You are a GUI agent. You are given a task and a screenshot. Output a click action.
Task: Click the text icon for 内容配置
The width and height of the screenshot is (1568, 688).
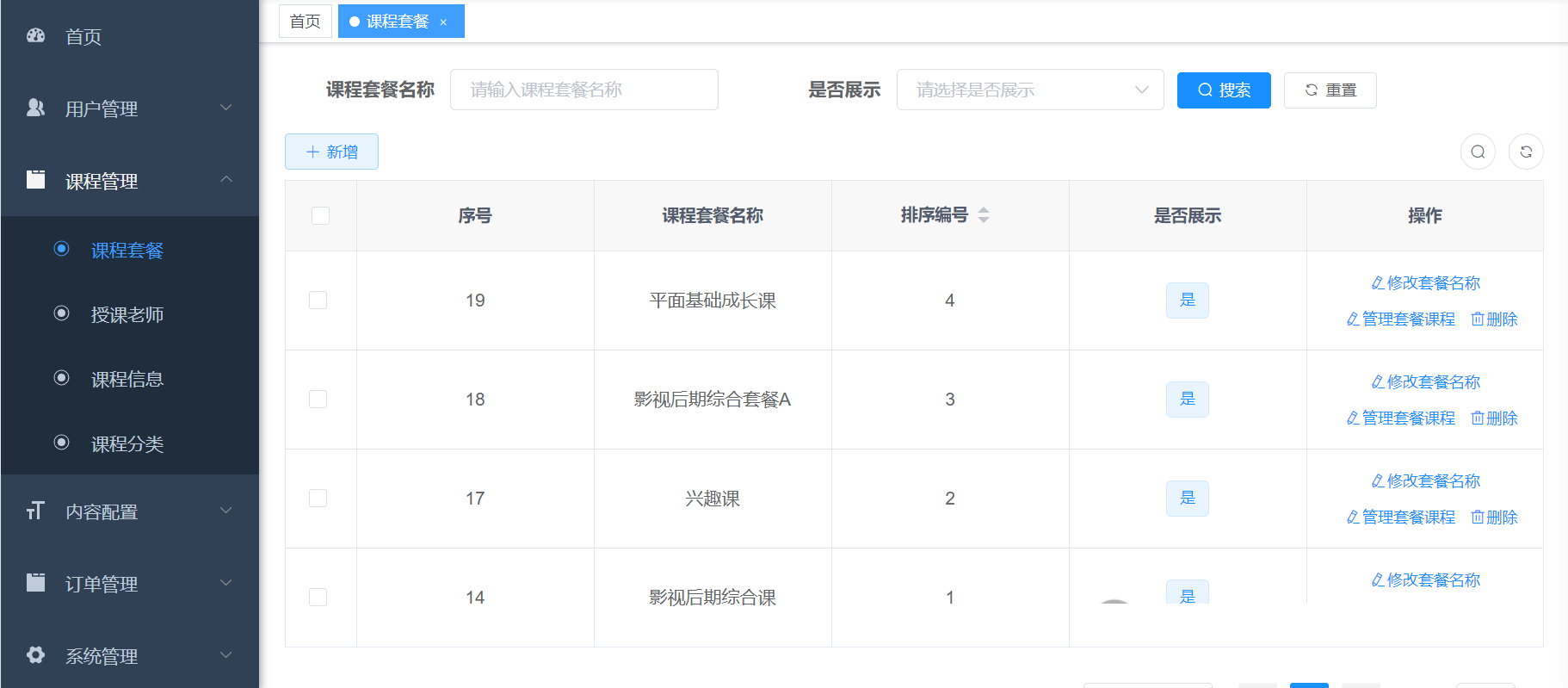click(35, 511)
